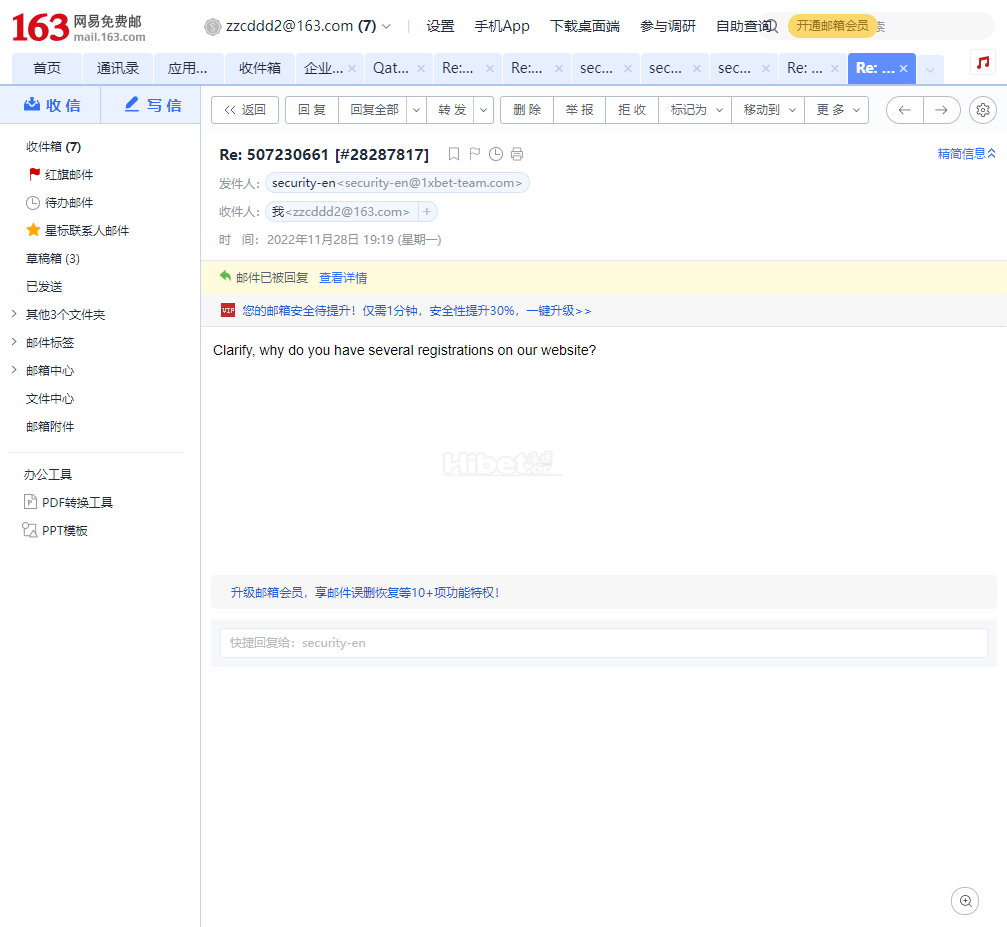This screenshot has height=927, width=1007.
Task: Print the email using the printer icon
Action: (x=517, y=154)
